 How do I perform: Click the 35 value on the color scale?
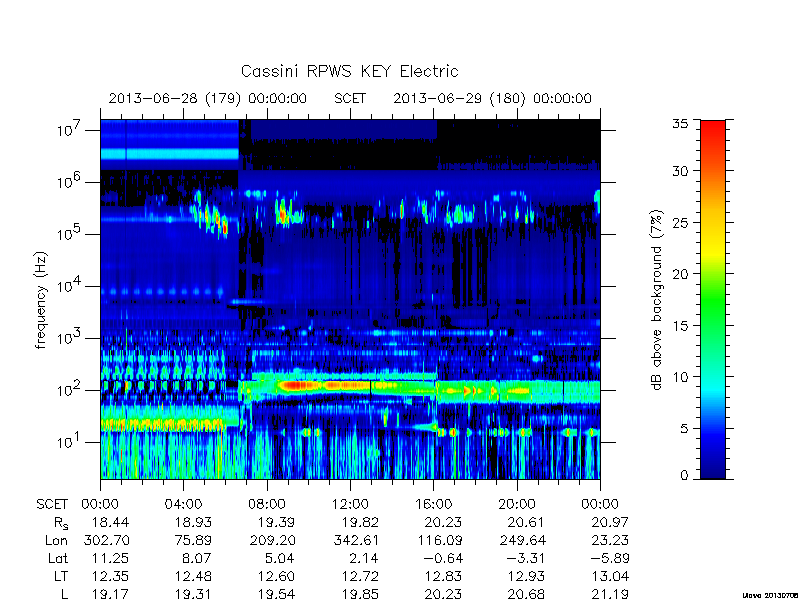(680, 124)
